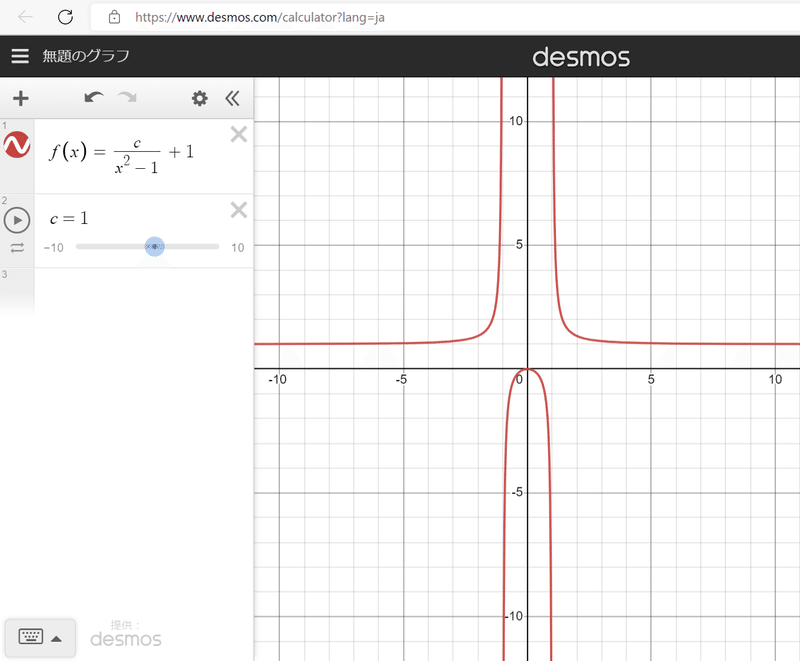Edit the c = 1 value

69,219
